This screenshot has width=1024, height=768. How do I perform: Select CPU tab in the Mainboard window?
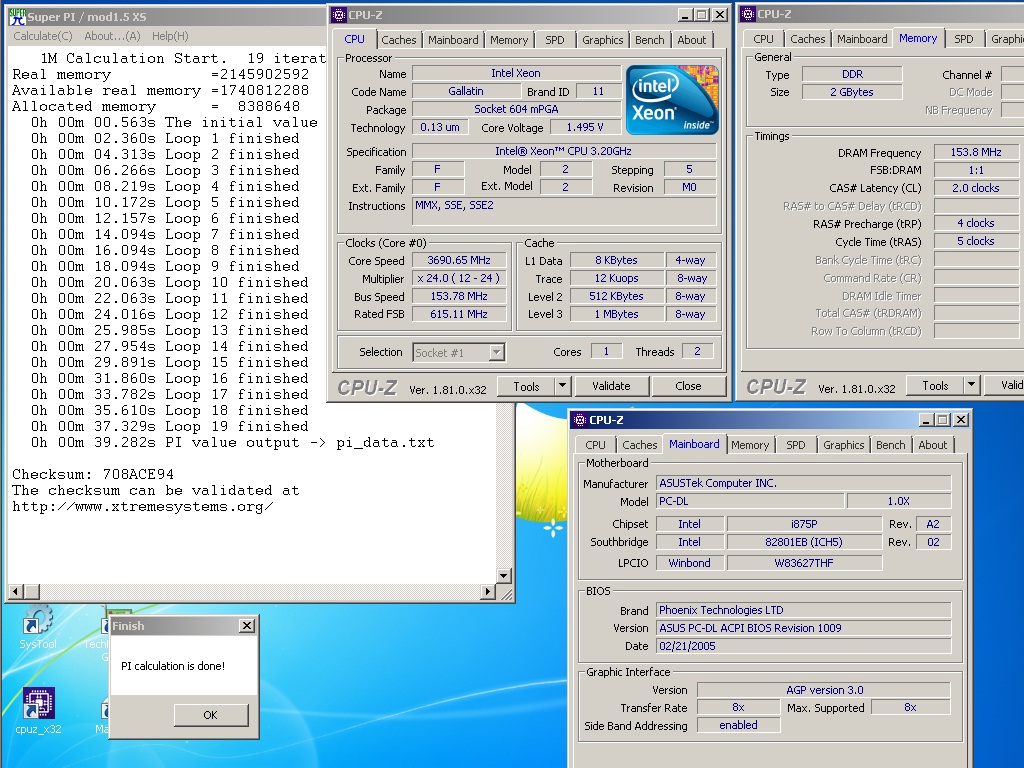click(595, 445)
